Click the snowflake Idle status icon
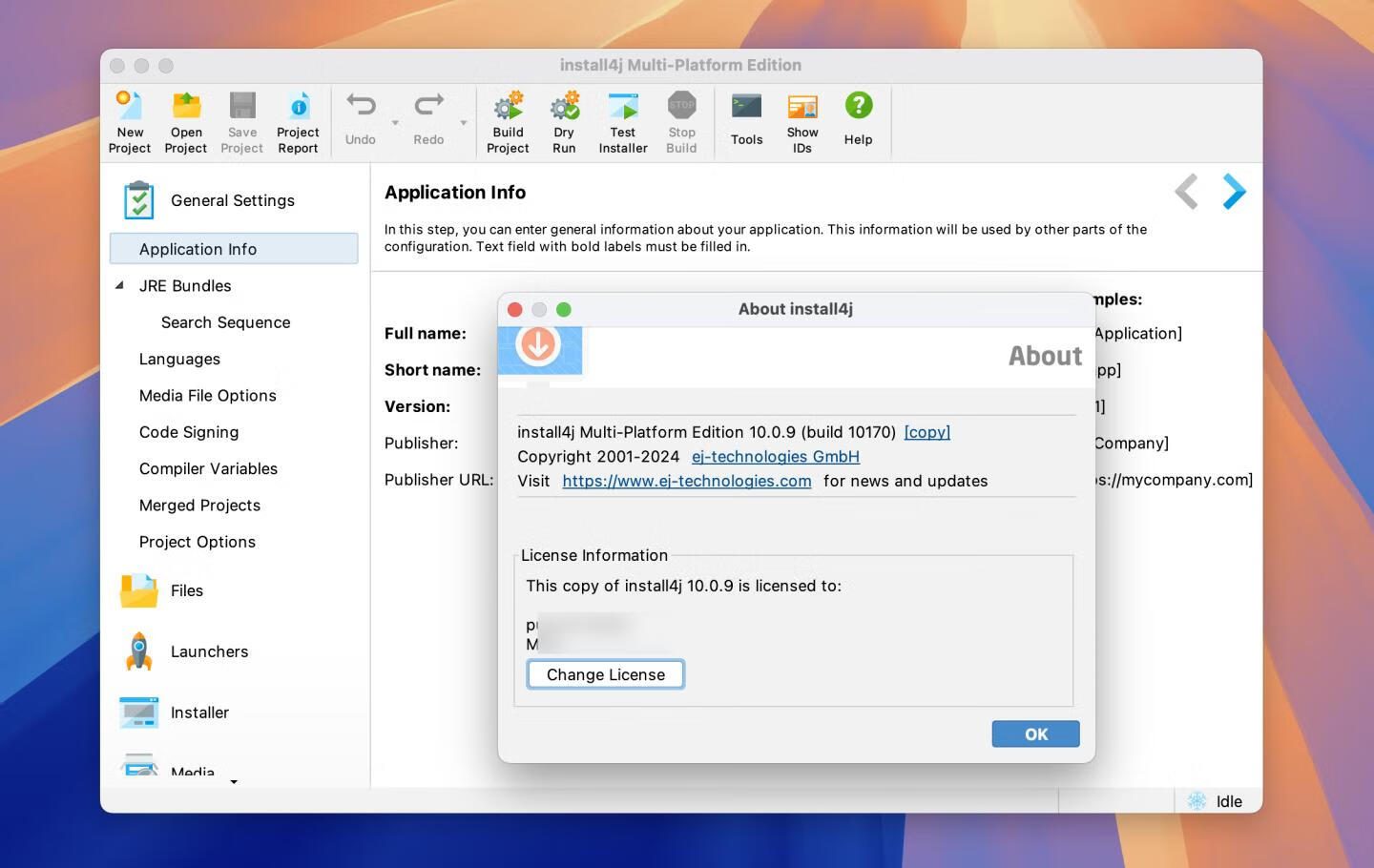Image resolution: width=1374 pixels, height=868 pixels. pyautogui.click(x=1197, y=801)
